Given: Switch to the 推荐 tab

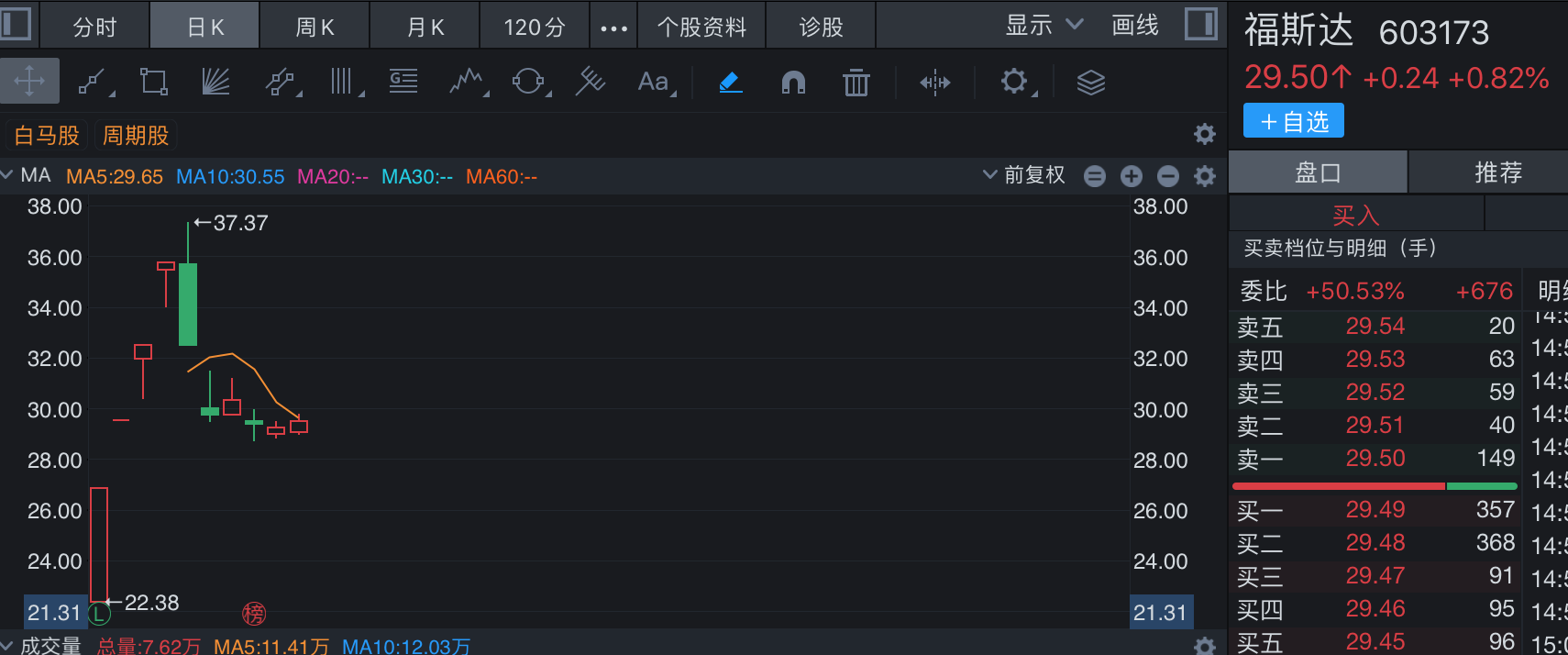Looking at the screenshot, I should (1497, 172).
